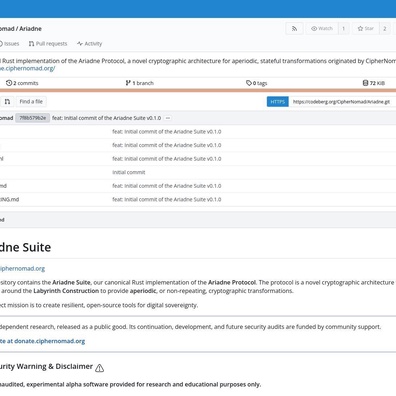Switch to the Issues tab
The image size is (396, 396).
[9, 44]
